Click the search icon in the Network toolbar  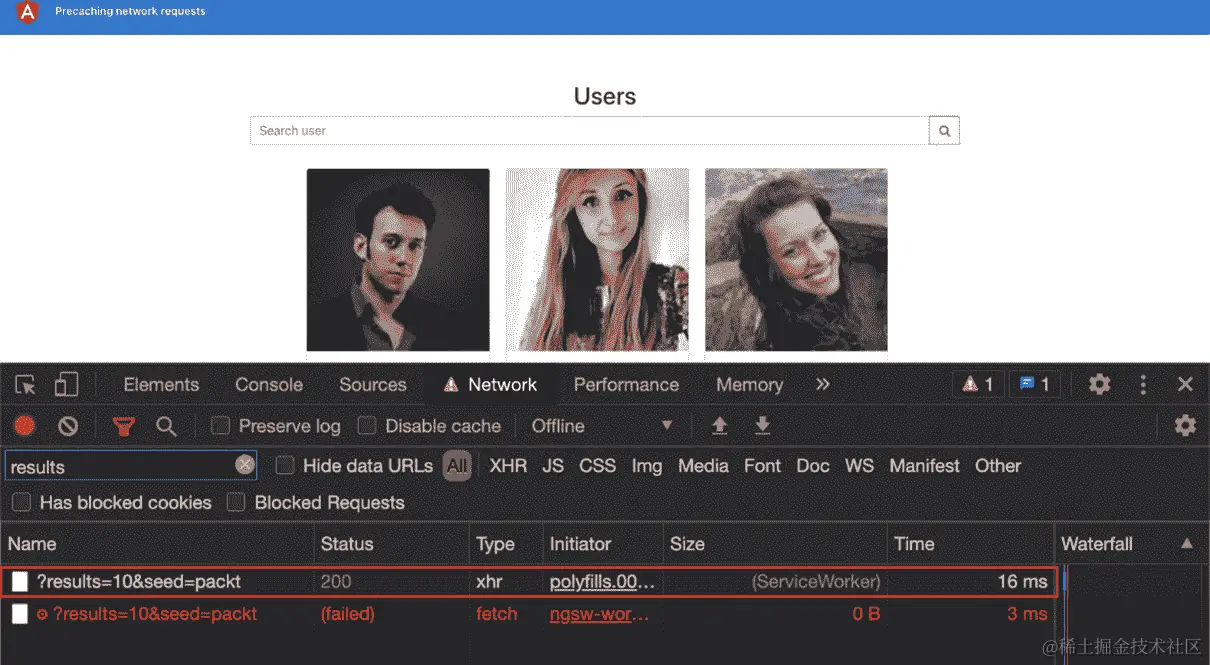pos(167,425)
